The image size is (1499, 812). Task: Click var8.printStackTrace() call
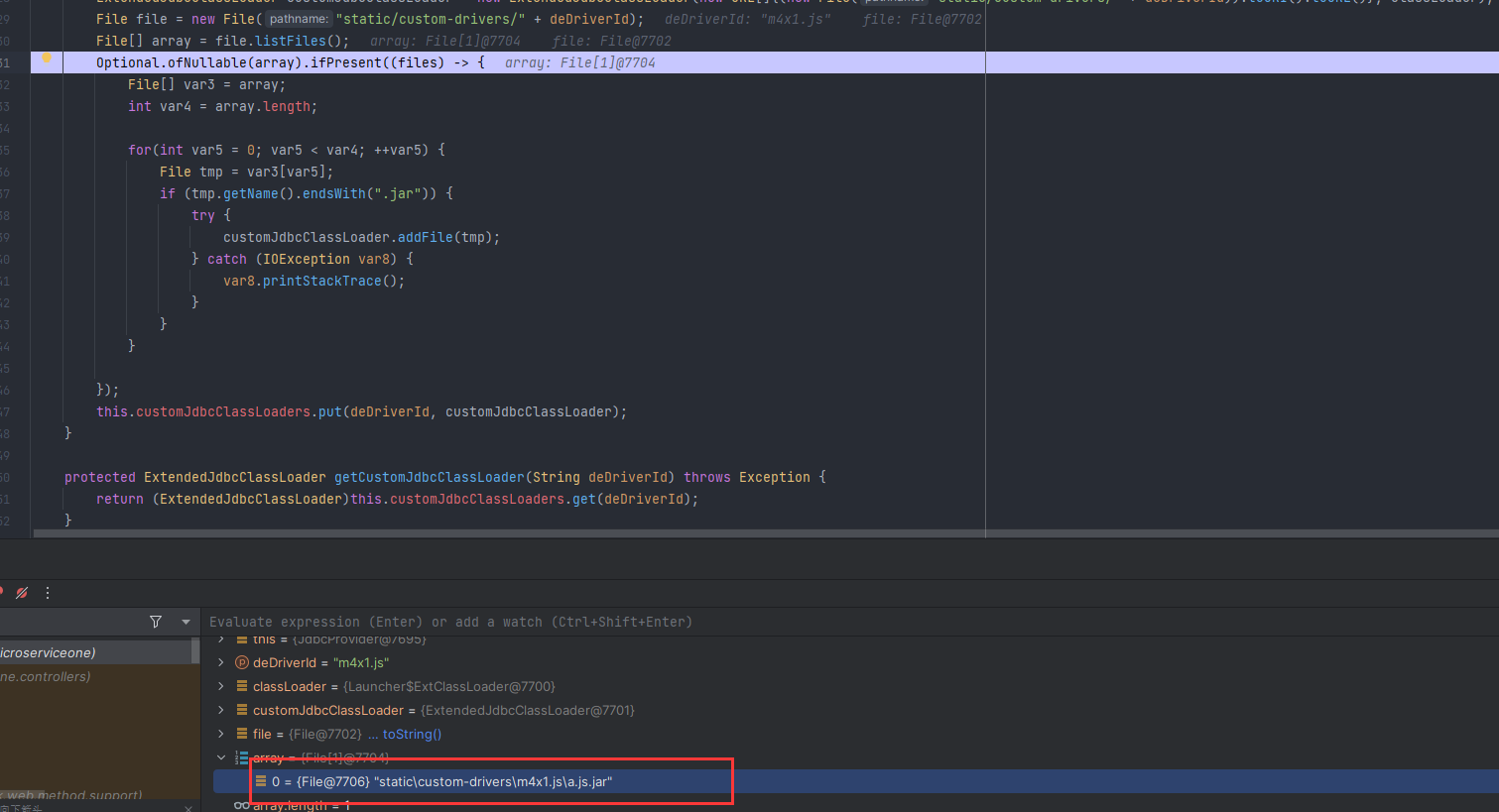coord(313,281)
